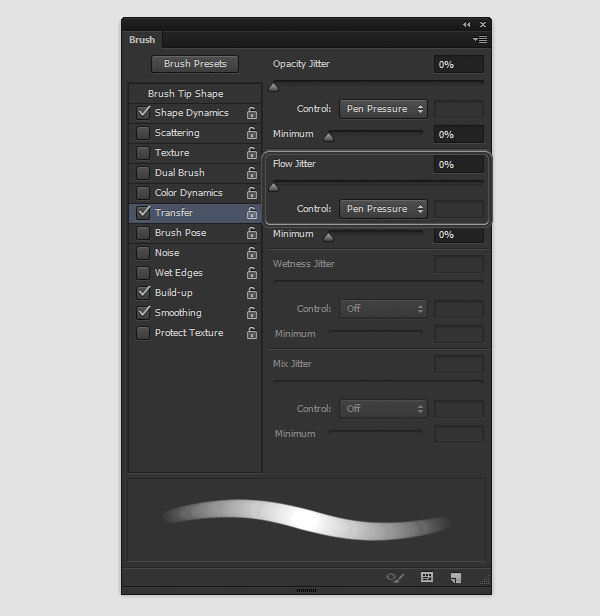This screenshot has width=600, height=616.
Task: Click lock icon beside Color Dynamics
Action: tap(252, 194)
